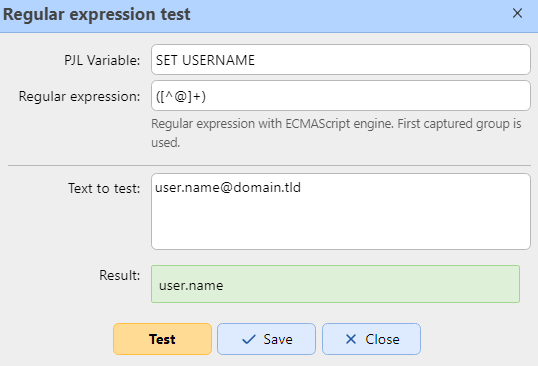Save the regular expression settings
The image size is (538, 366).
266,339
